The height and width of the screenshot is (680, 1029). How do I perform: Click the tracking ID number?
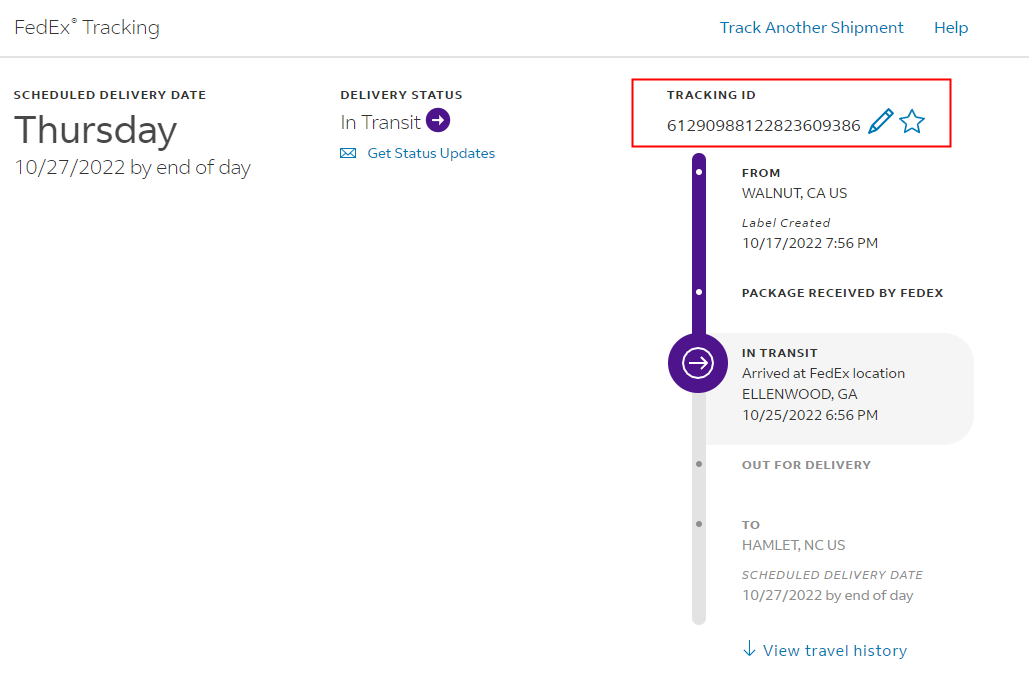click(763, 125)
